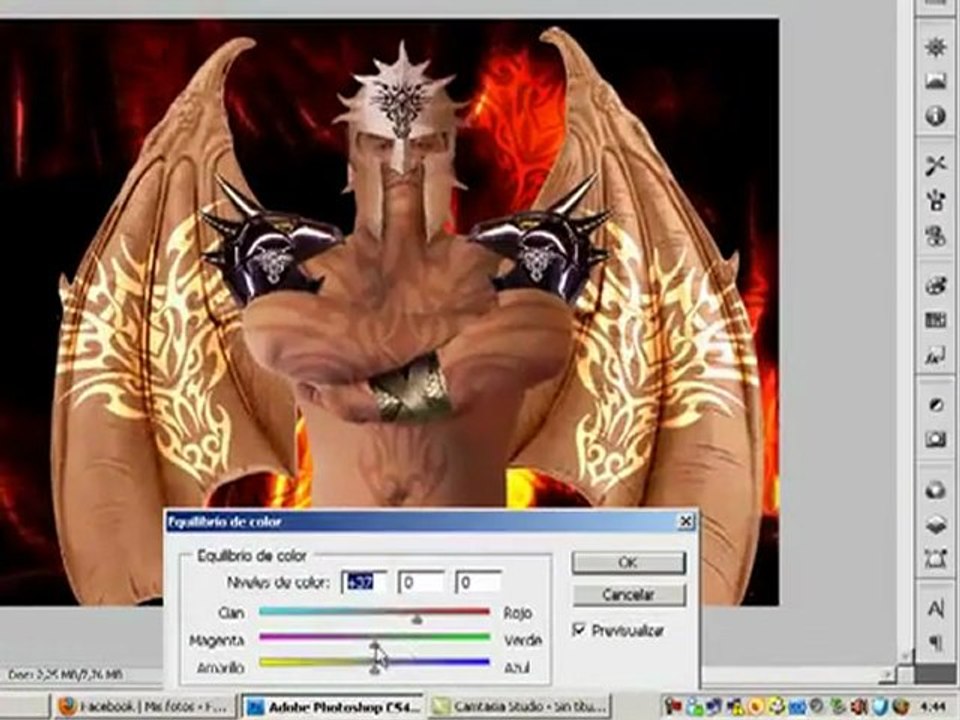Toggle the Previsualizar checkbox
Screen dimensions: 960x720
pos(579,629)
